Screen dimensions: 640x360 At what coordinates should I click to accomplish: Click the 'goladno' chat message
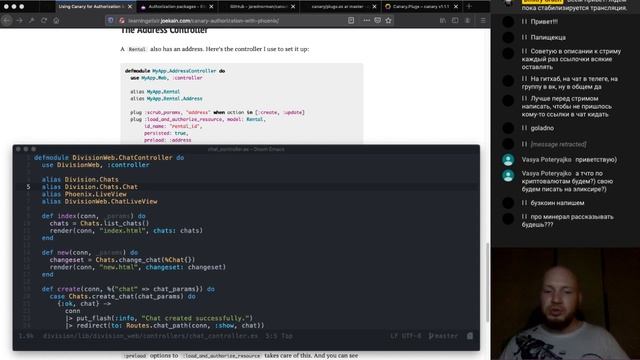pos(542,128)
